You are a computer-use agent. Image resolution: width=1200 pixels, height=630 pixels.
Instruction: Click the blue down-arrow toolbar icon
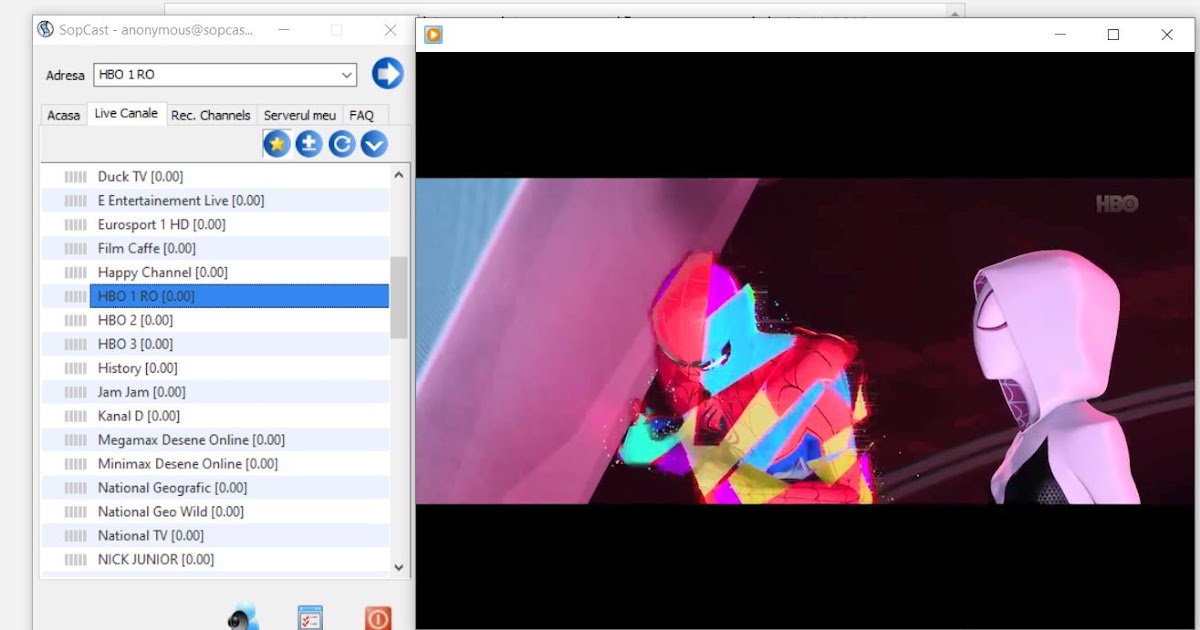374,144
